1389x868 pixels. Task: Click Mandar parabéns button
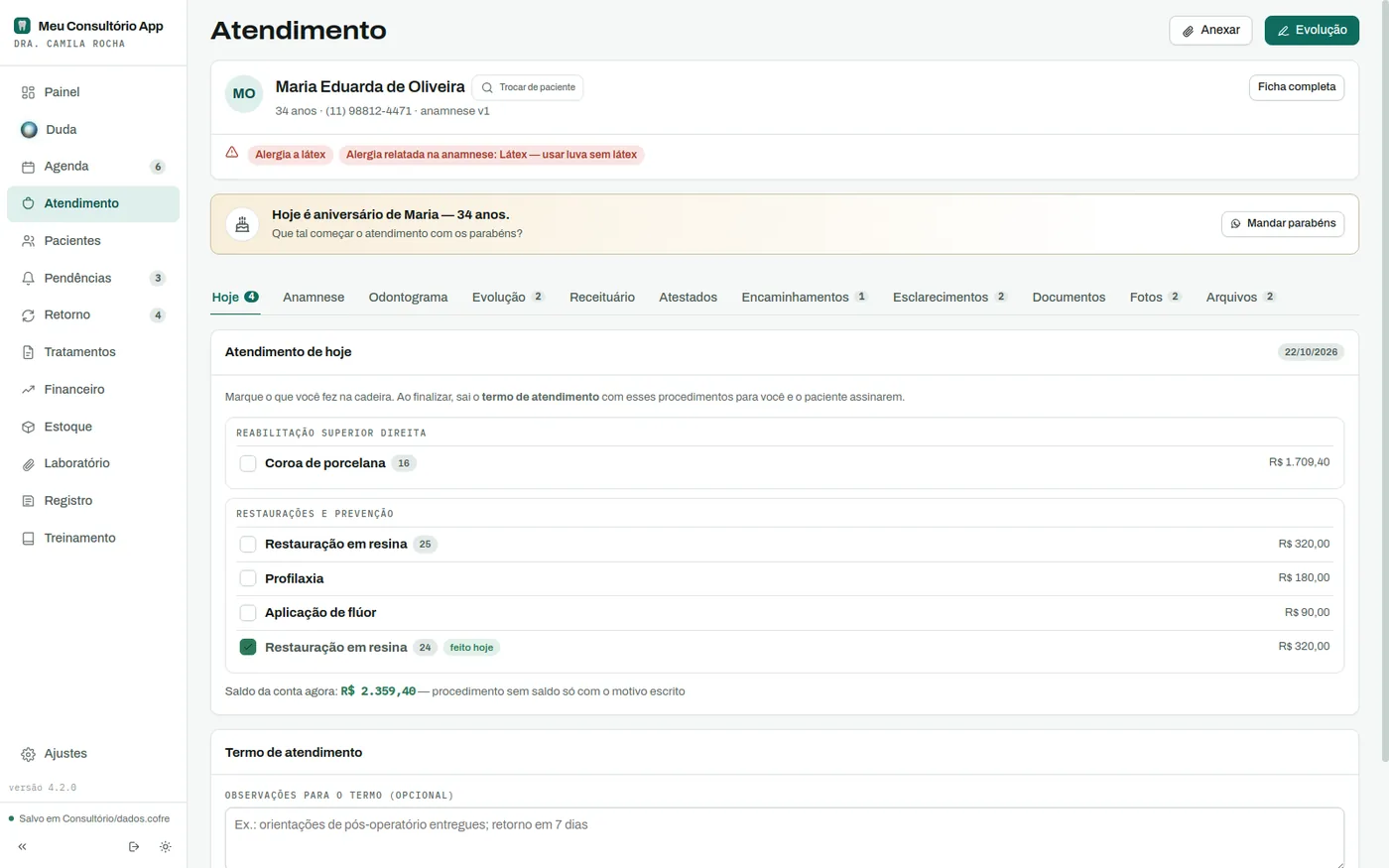click(x=1283, y=223)
